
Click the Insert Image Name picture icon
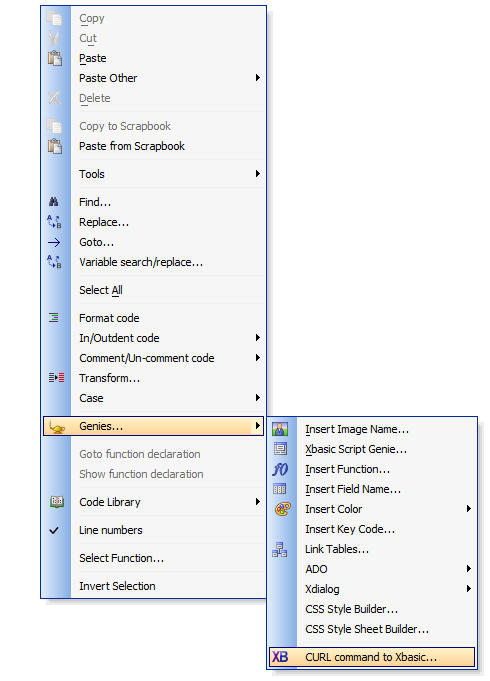click(x=280, y=429)
